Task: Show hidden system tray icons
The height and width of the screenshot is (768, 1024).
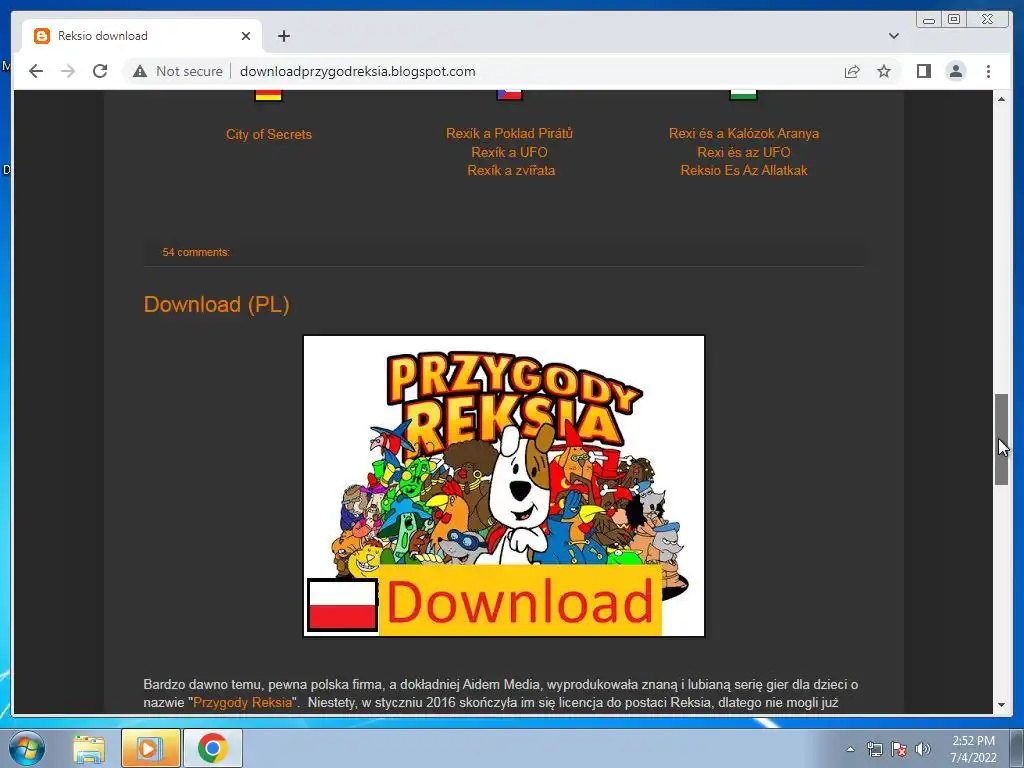Action: coord(850,749)
